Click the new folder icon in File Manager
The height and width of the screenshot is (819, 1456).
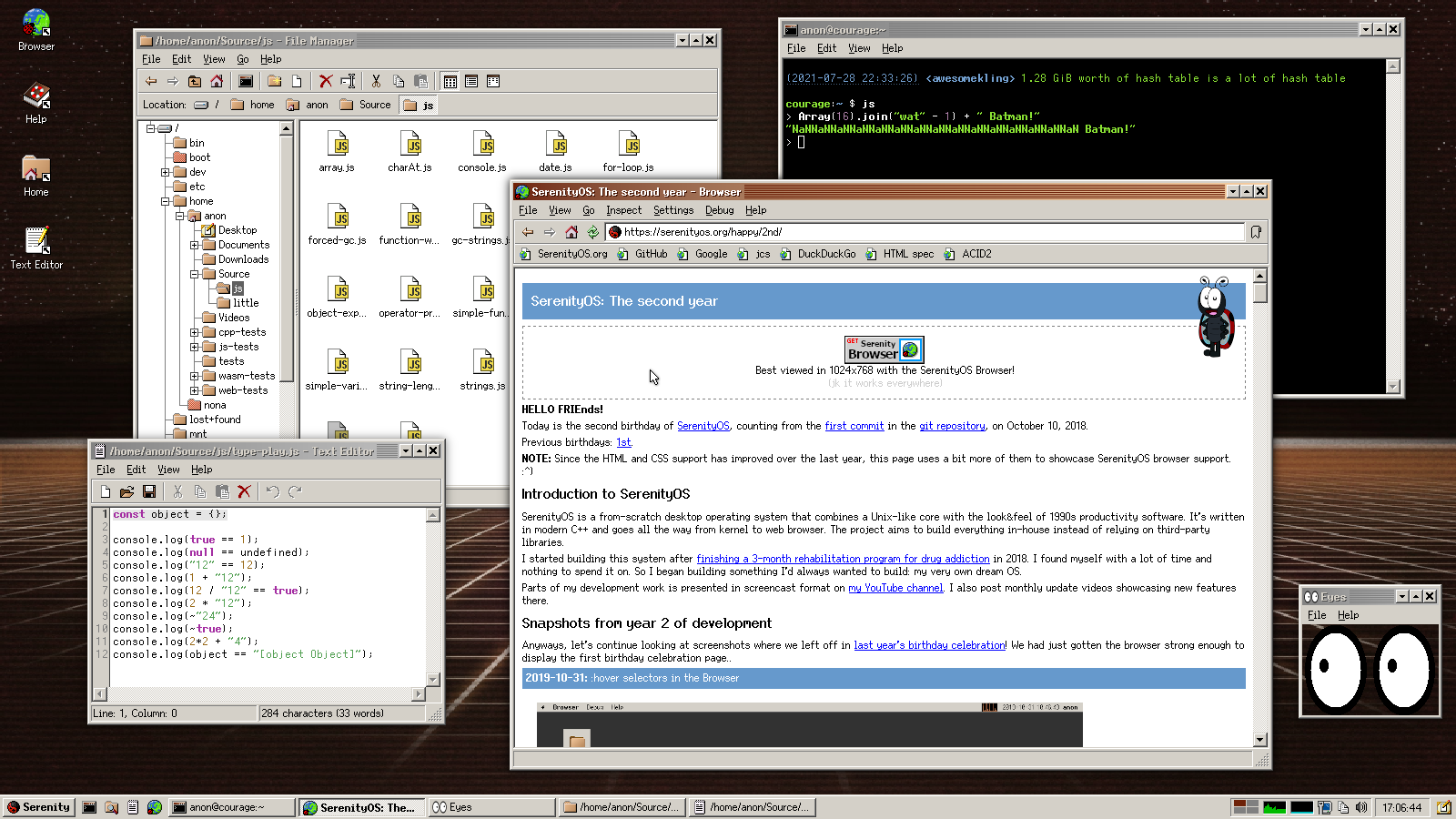[x=274, y=81]
